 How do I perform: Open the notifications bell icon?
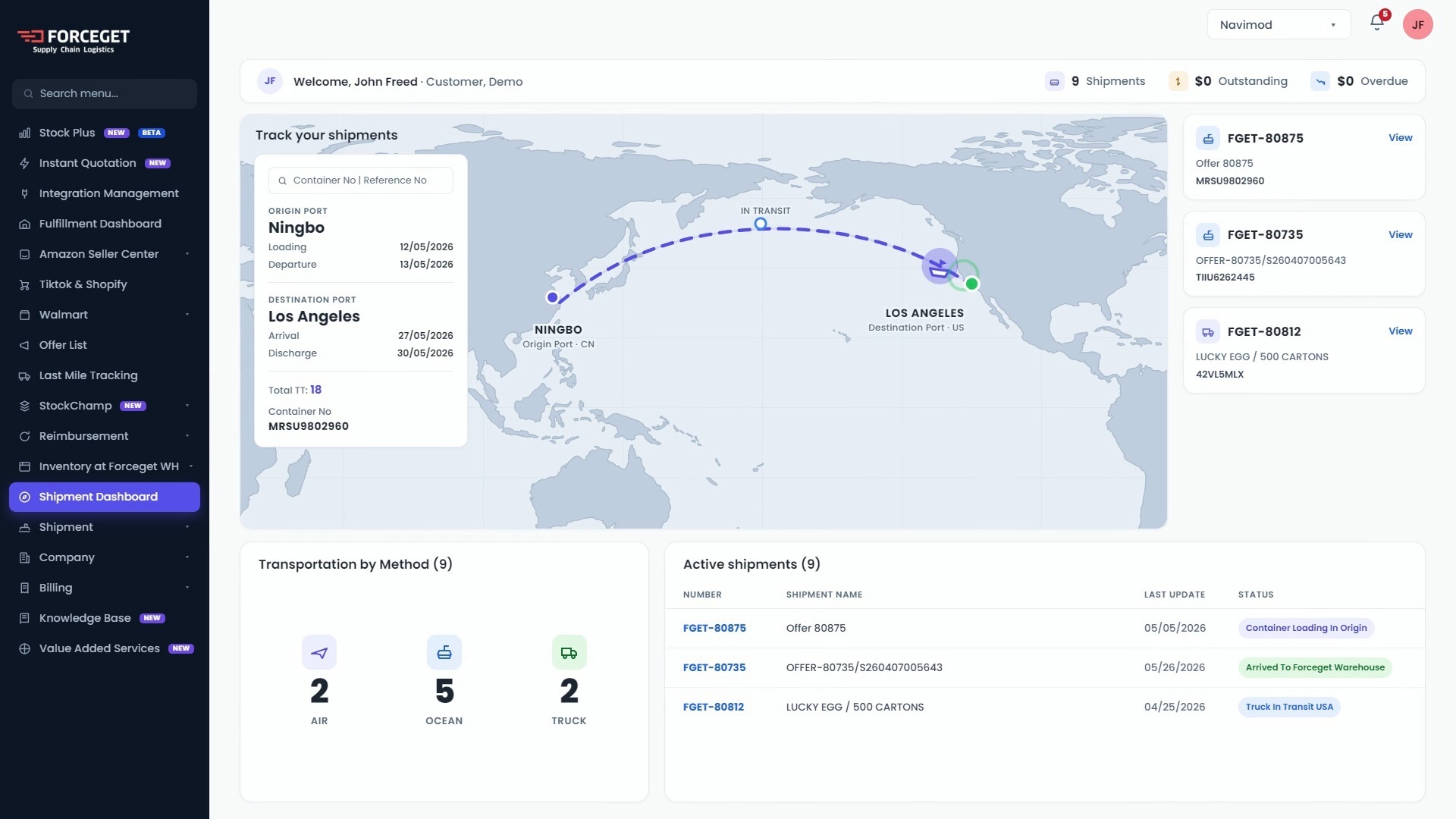coord(1377,23)
